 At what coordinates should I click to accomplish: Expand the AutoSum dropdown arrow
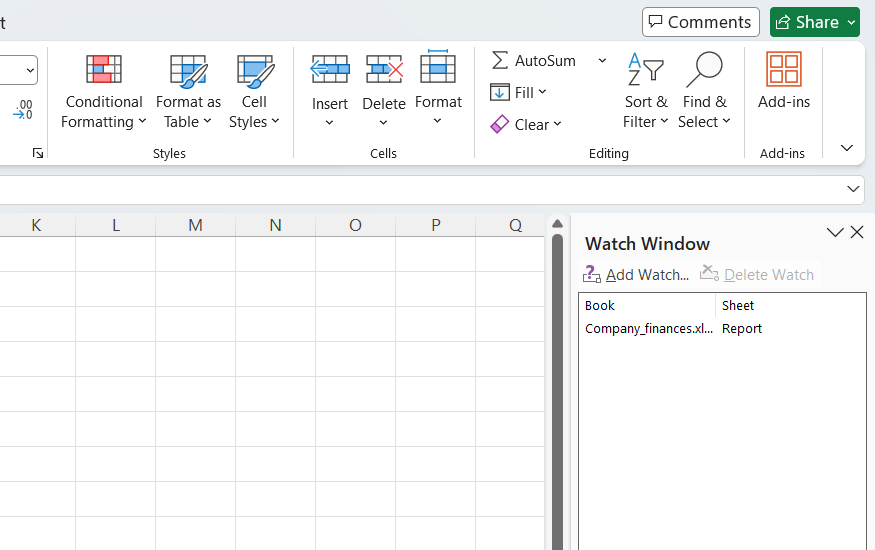coord(602,60)
